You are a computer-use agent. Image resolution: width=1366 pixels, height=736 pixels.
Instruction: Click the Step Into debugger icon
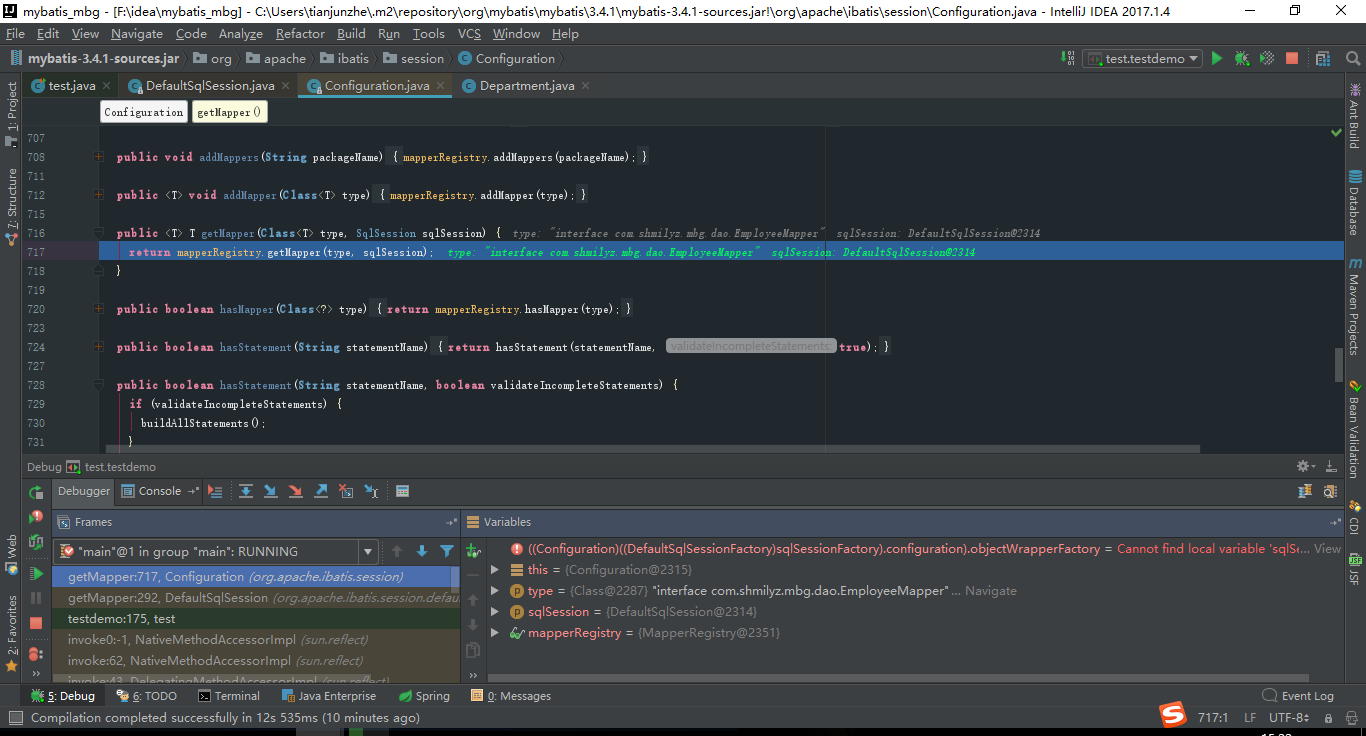tap(270, 490)
